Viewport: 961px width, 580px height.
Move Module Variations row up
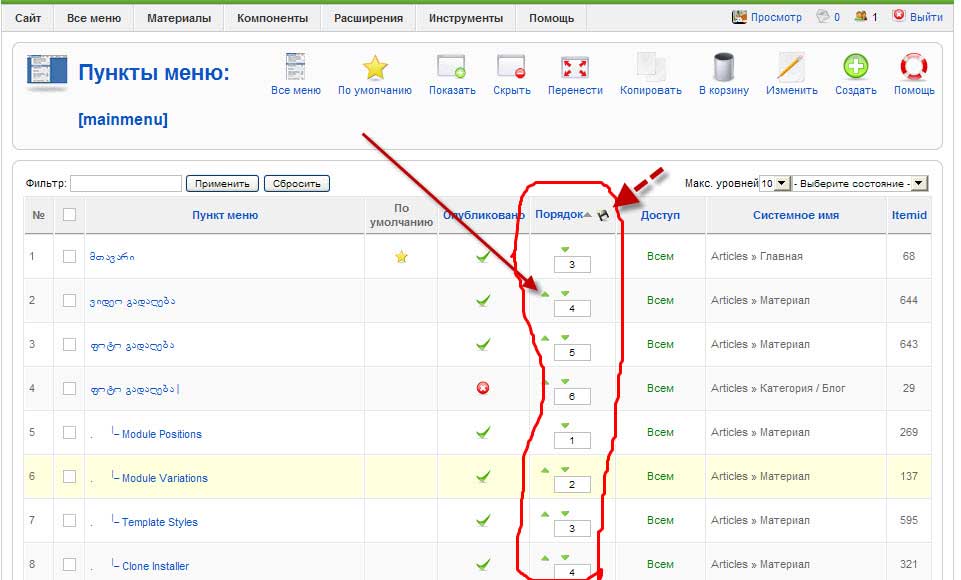(545, 470)
